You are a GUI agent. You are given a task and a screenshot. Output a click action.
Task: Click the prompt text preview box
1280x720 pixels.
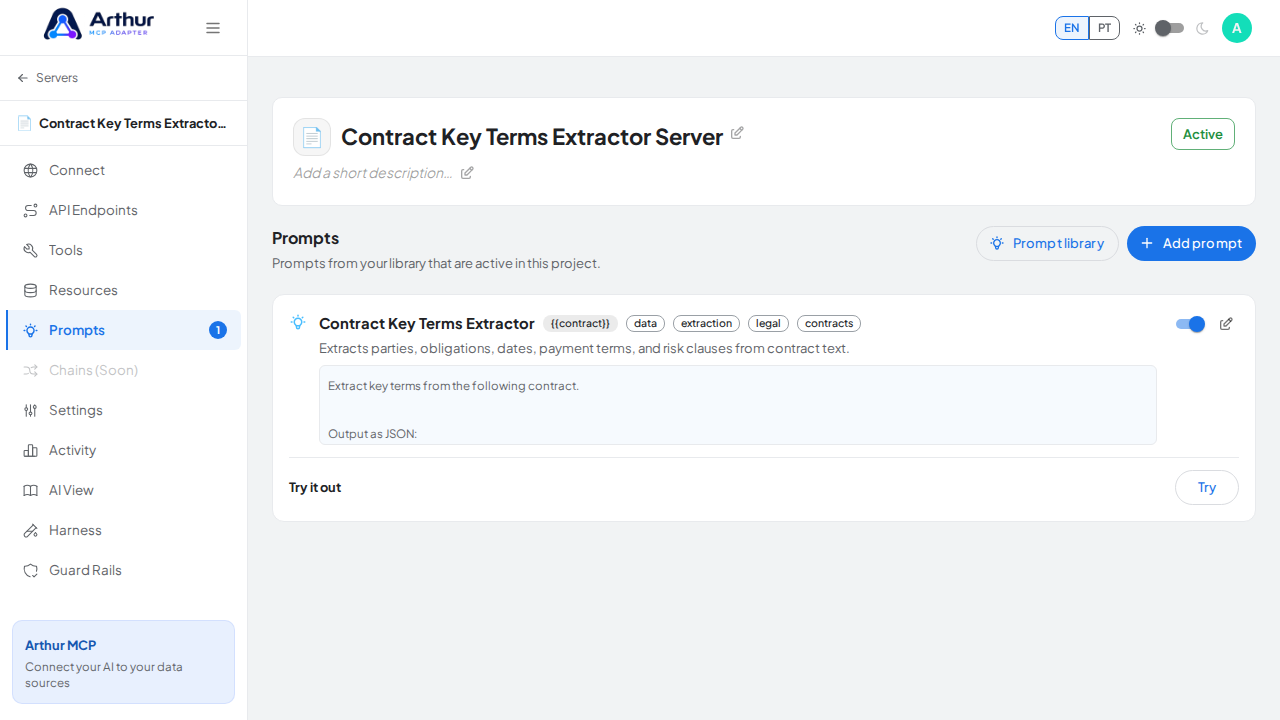click(x=738, y=405)
